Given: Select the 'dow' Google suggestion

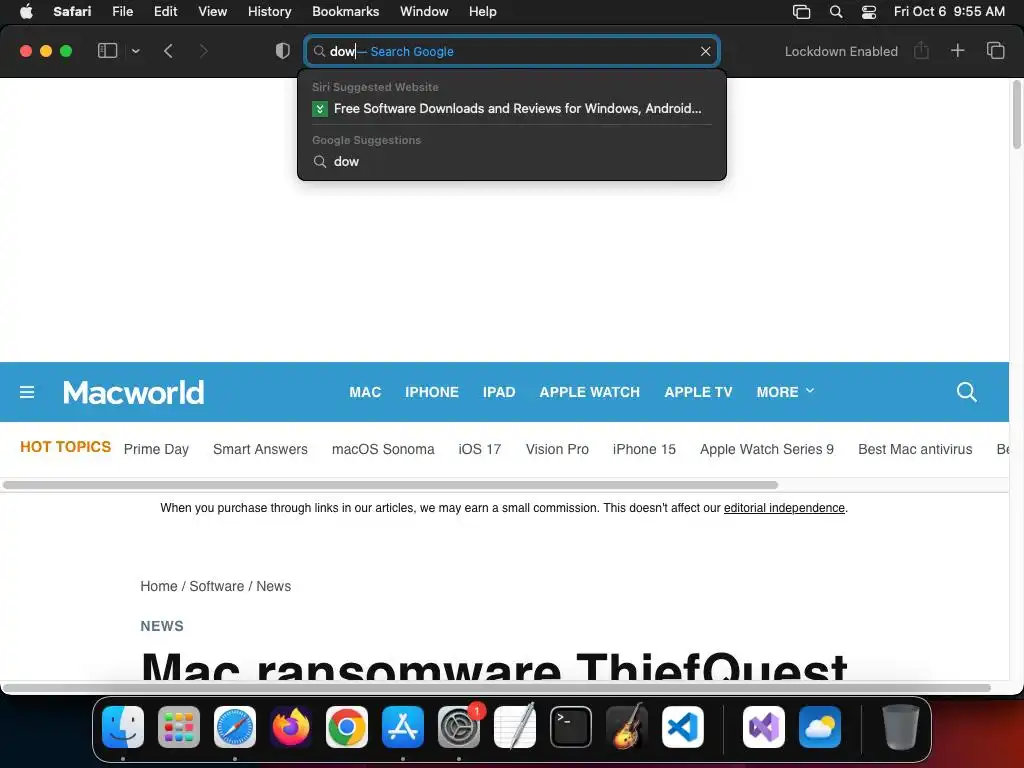Looking at the screenshot, I should (x=512, y=161).
